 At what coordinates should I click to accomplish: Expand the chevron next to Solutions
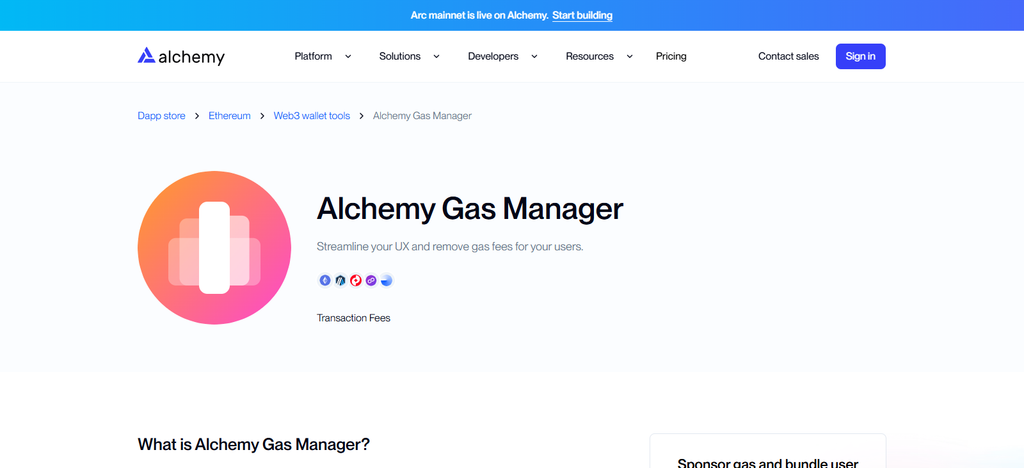pos(436,57)
